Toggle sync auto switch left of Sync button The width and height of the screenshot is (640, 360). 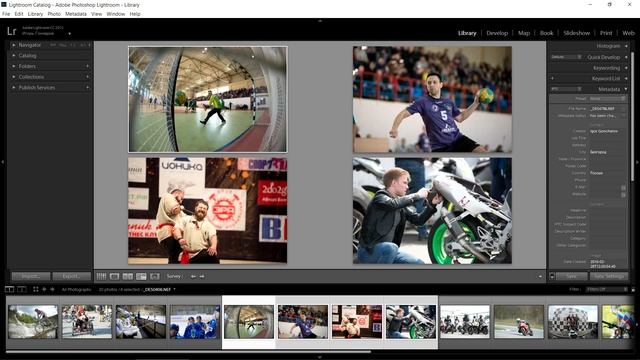pos(552,276)
